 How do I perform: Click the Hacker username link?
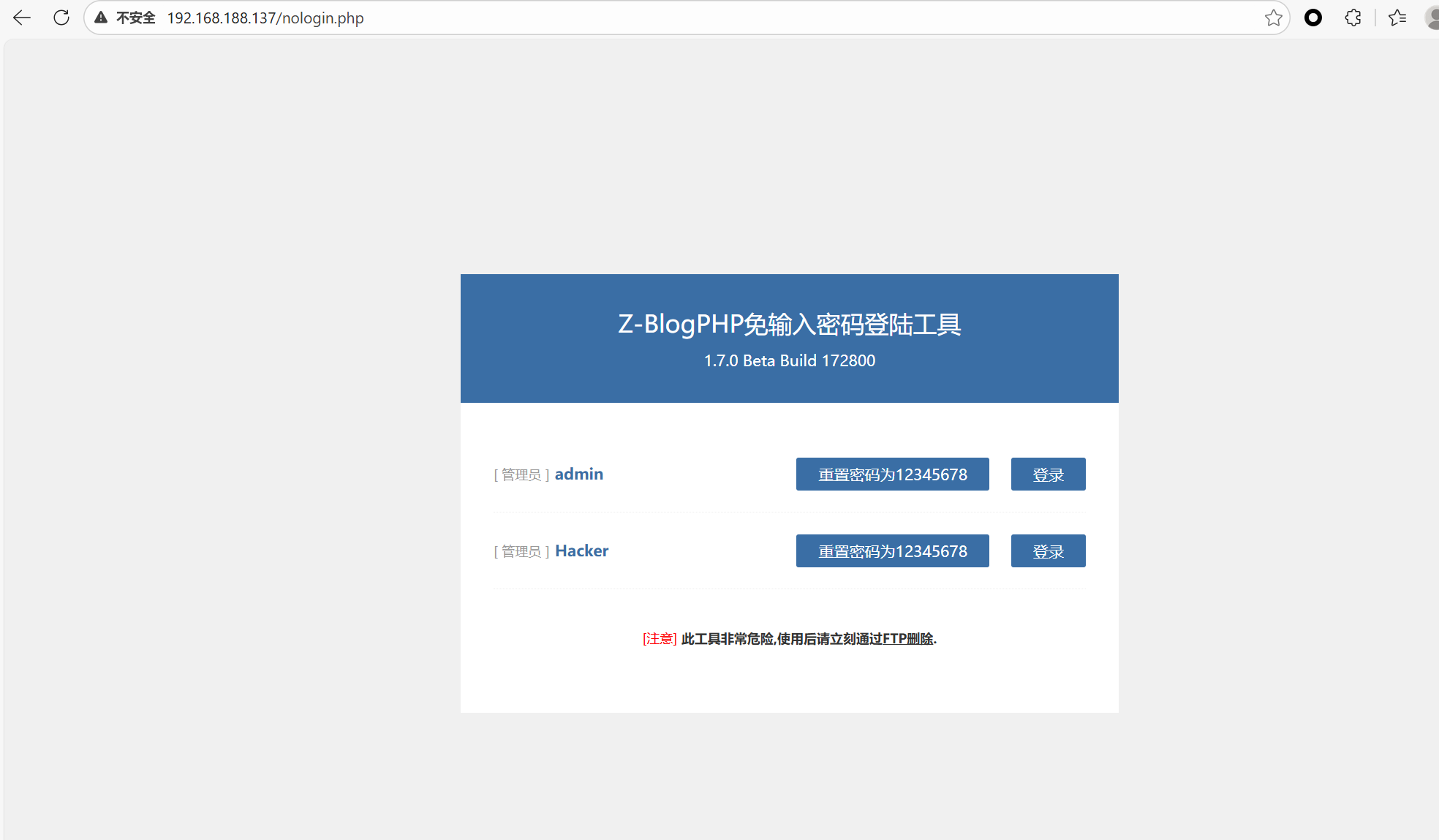[x=581, y=550]
